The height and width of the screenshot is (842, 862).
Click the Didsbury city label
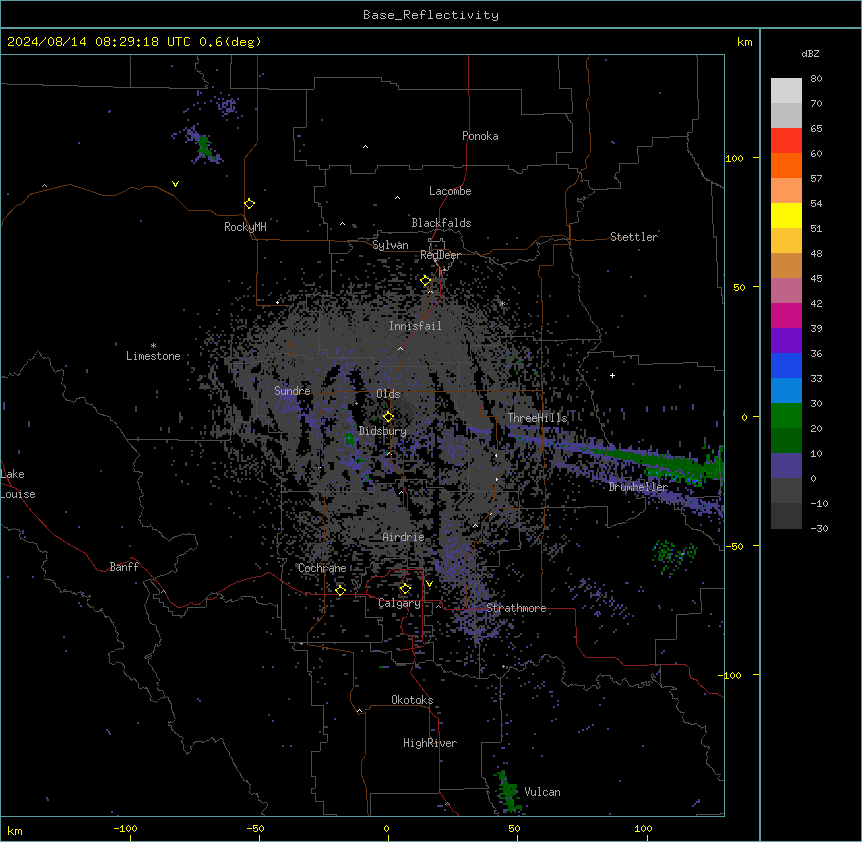pyautogui.click(x=383, y=431)
